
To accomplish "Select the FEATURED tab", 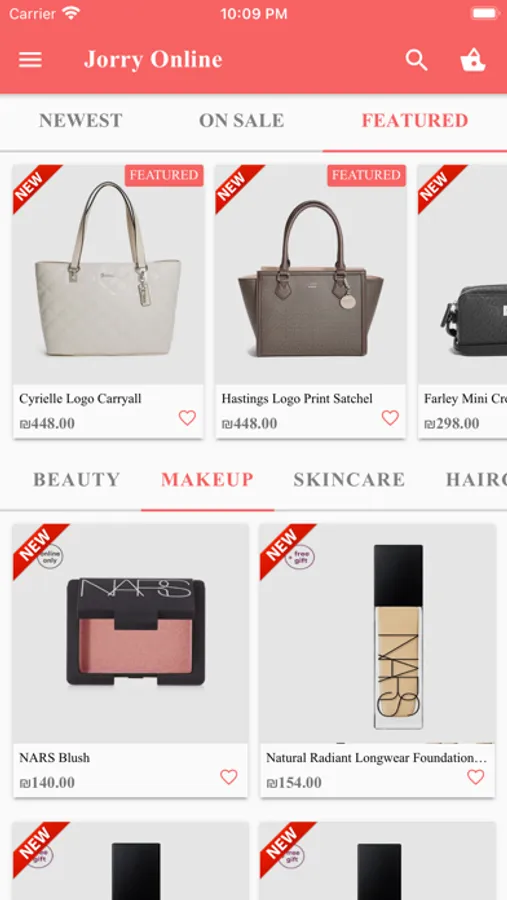I will tap(415, 121).
